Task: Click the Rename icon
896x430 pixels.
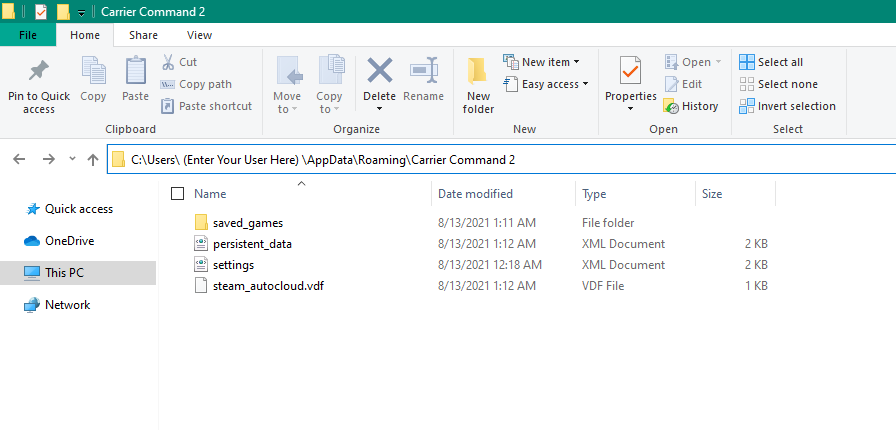Action: [x=423, y=72]
